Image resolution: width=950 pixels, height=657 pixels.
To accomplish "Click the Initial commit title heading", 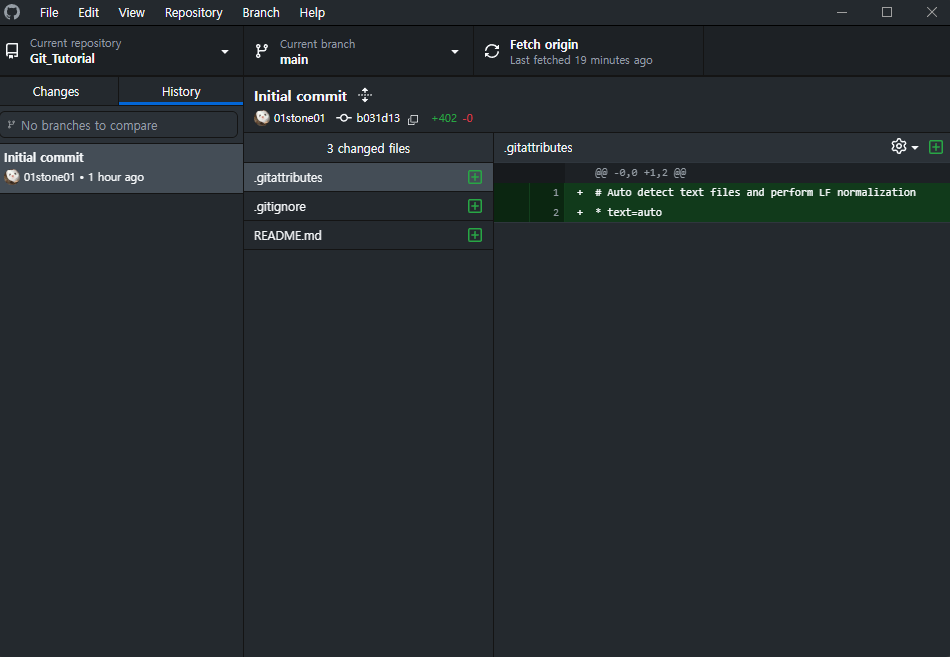I will pos(301,96).
